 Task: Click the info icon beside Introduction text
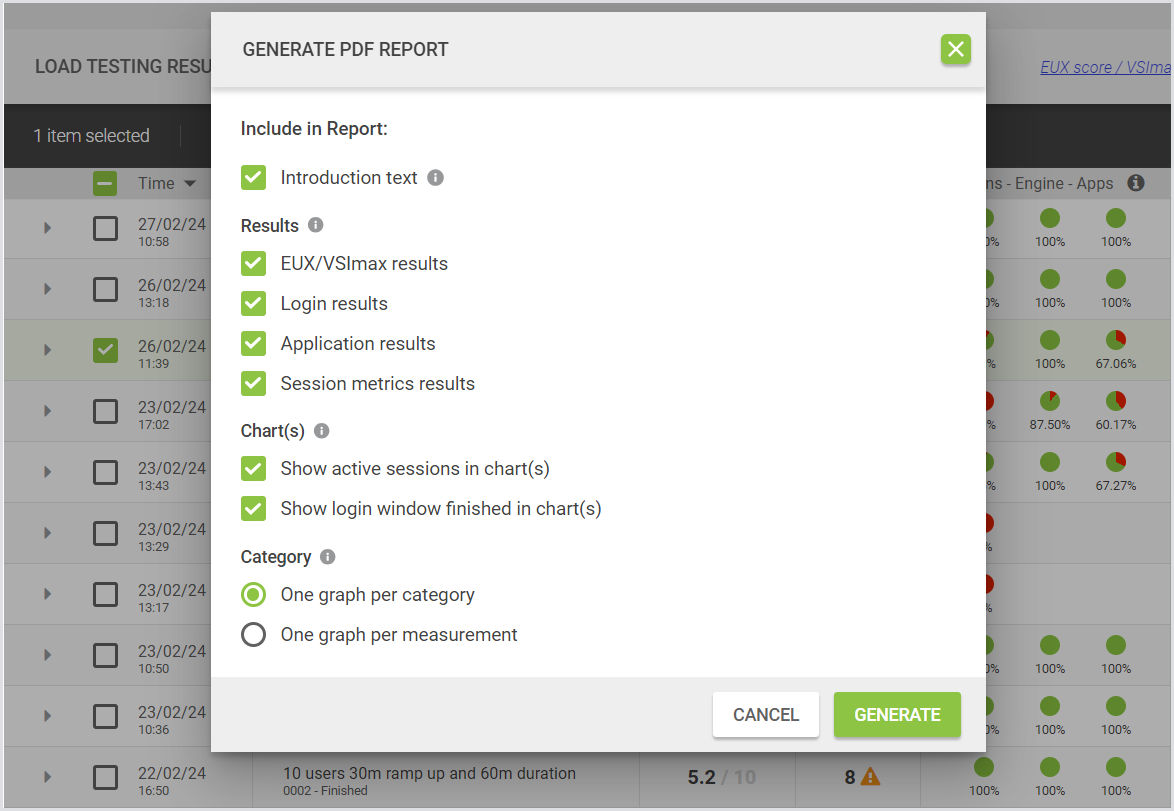click(435, 178)
